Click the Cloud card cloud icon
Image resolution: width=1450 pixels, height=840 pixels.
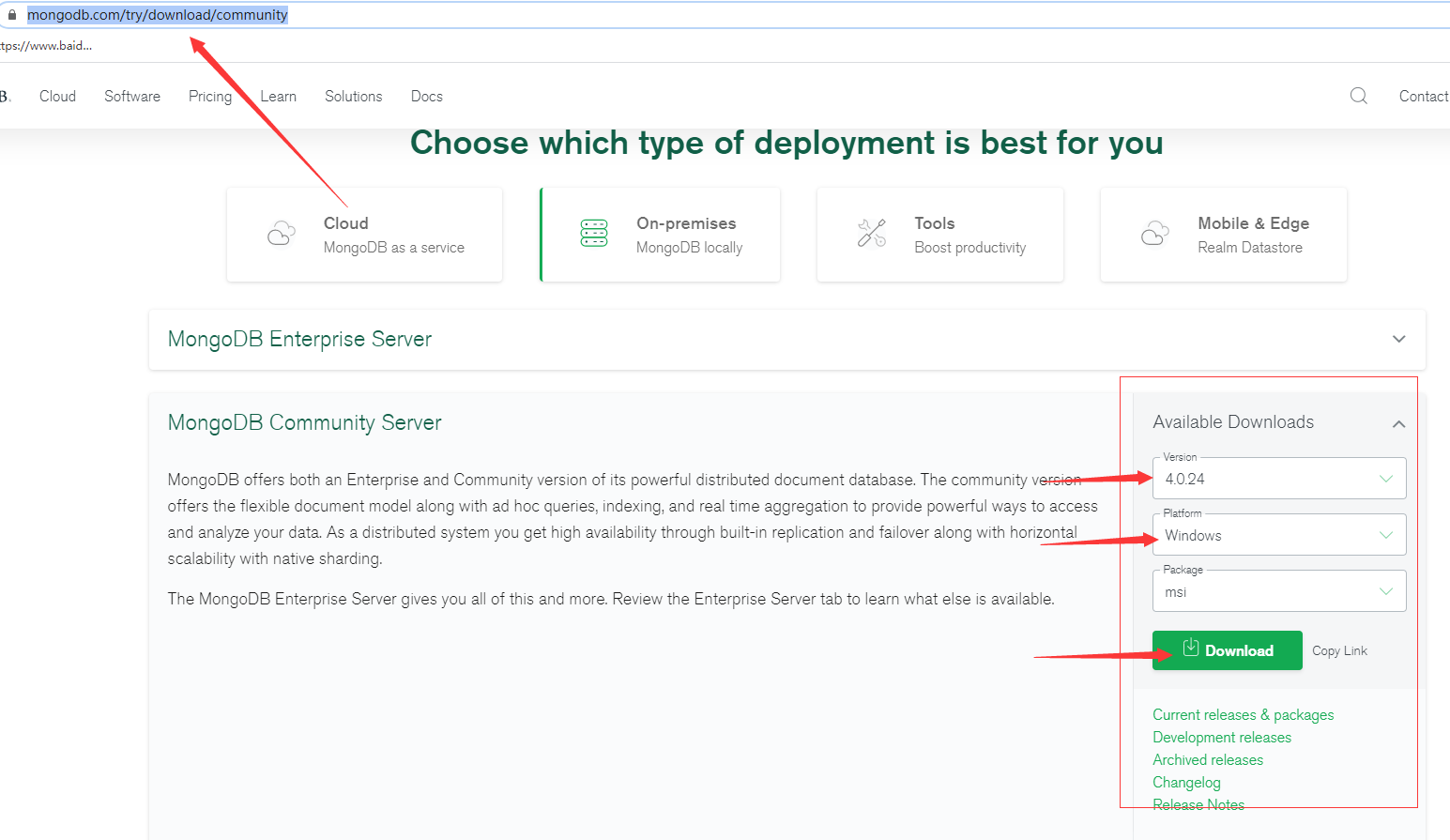click(x=282, y=234)
